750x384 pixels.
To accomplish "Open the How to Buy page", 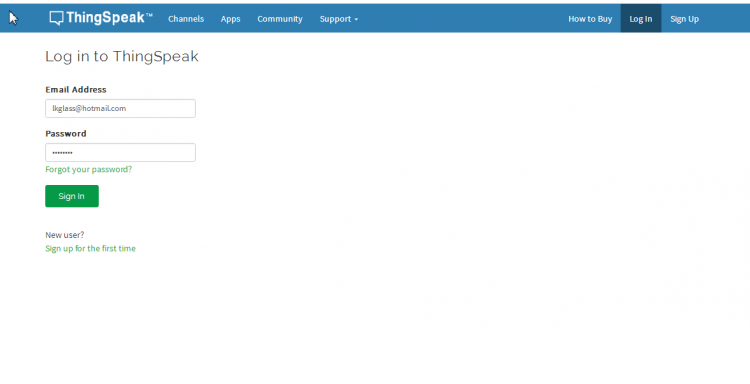I will click(590, 19).
